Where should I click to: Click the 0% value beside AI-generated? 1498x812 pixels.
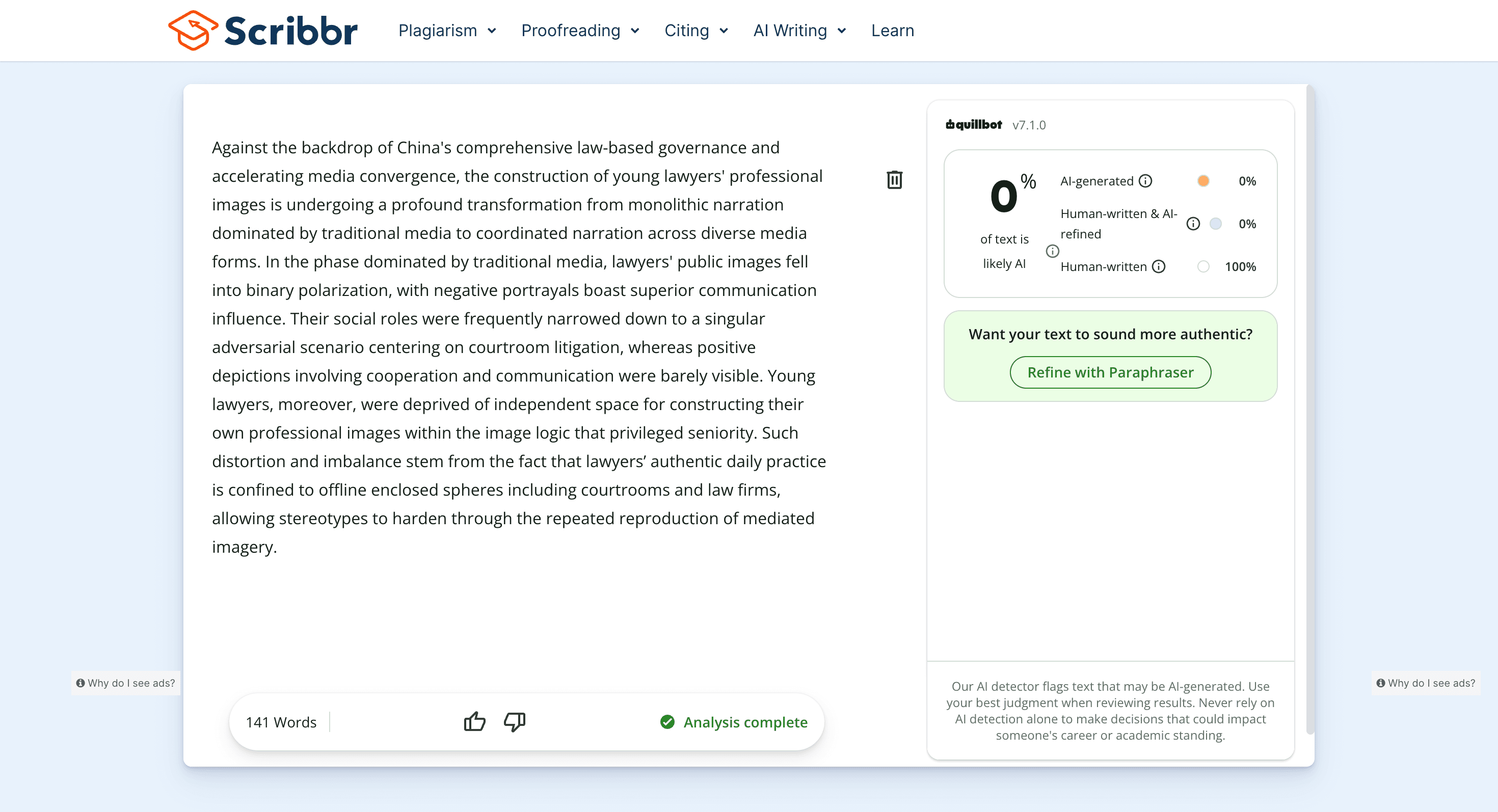(x=1247, y=181)
